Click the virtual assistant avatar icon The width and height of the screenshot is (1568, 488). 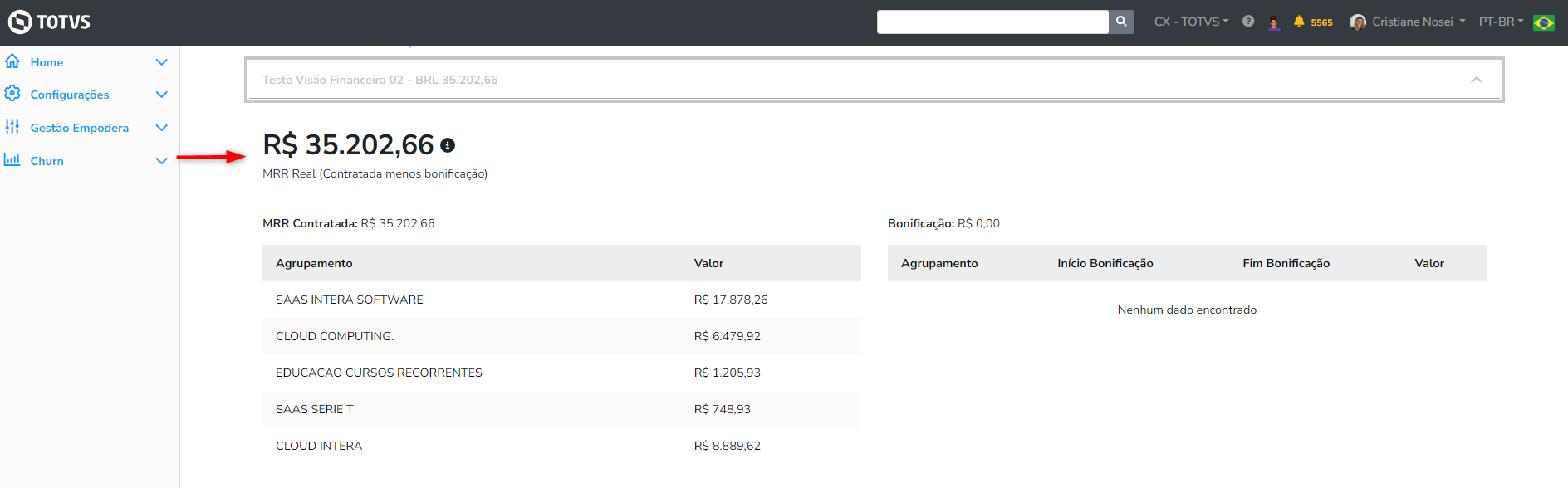[x=1274, y=22]
